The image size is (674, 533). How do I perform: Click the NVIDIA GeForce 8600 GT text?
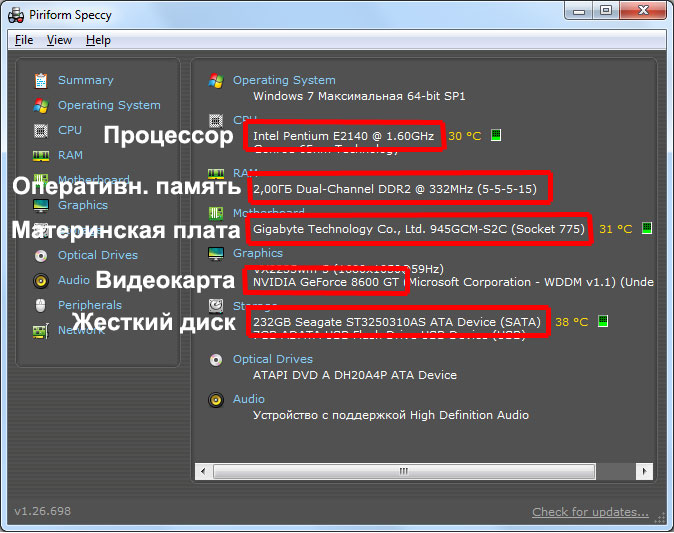325,282
